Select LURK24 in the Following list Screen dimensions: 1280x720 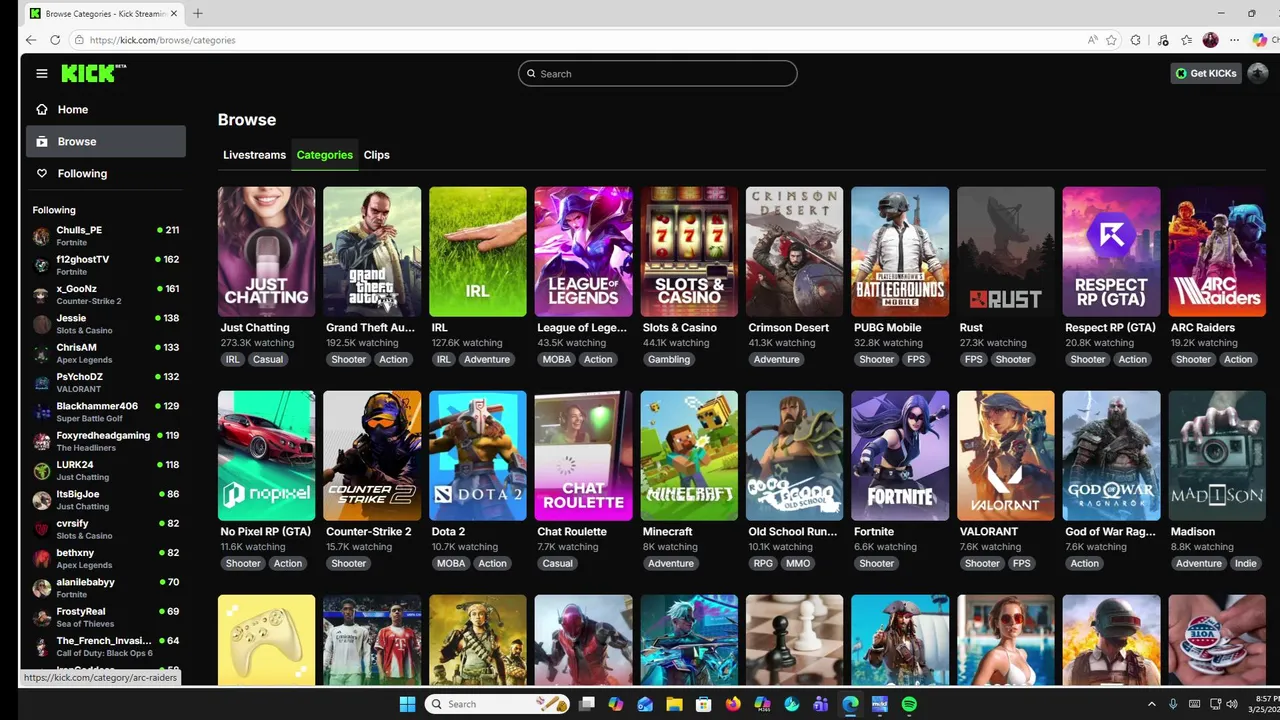(x=106, y=471)
